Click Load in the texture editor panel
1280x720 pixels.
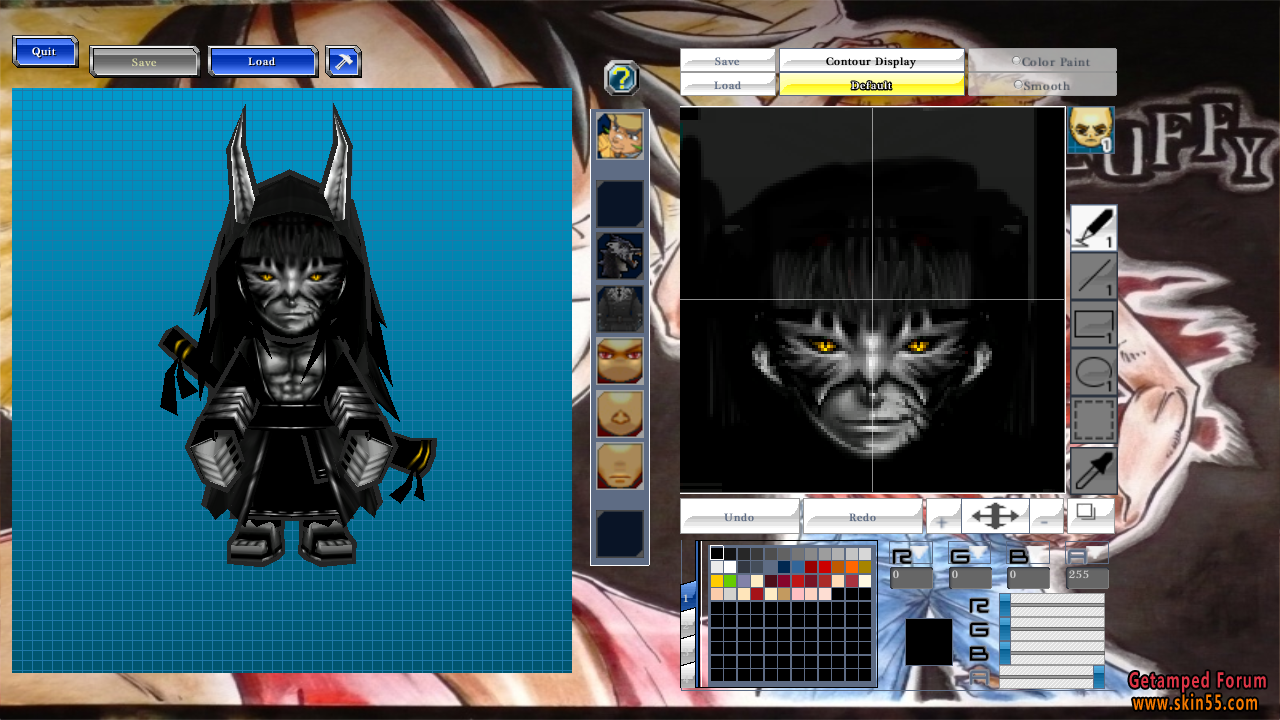tap(728, 85)
